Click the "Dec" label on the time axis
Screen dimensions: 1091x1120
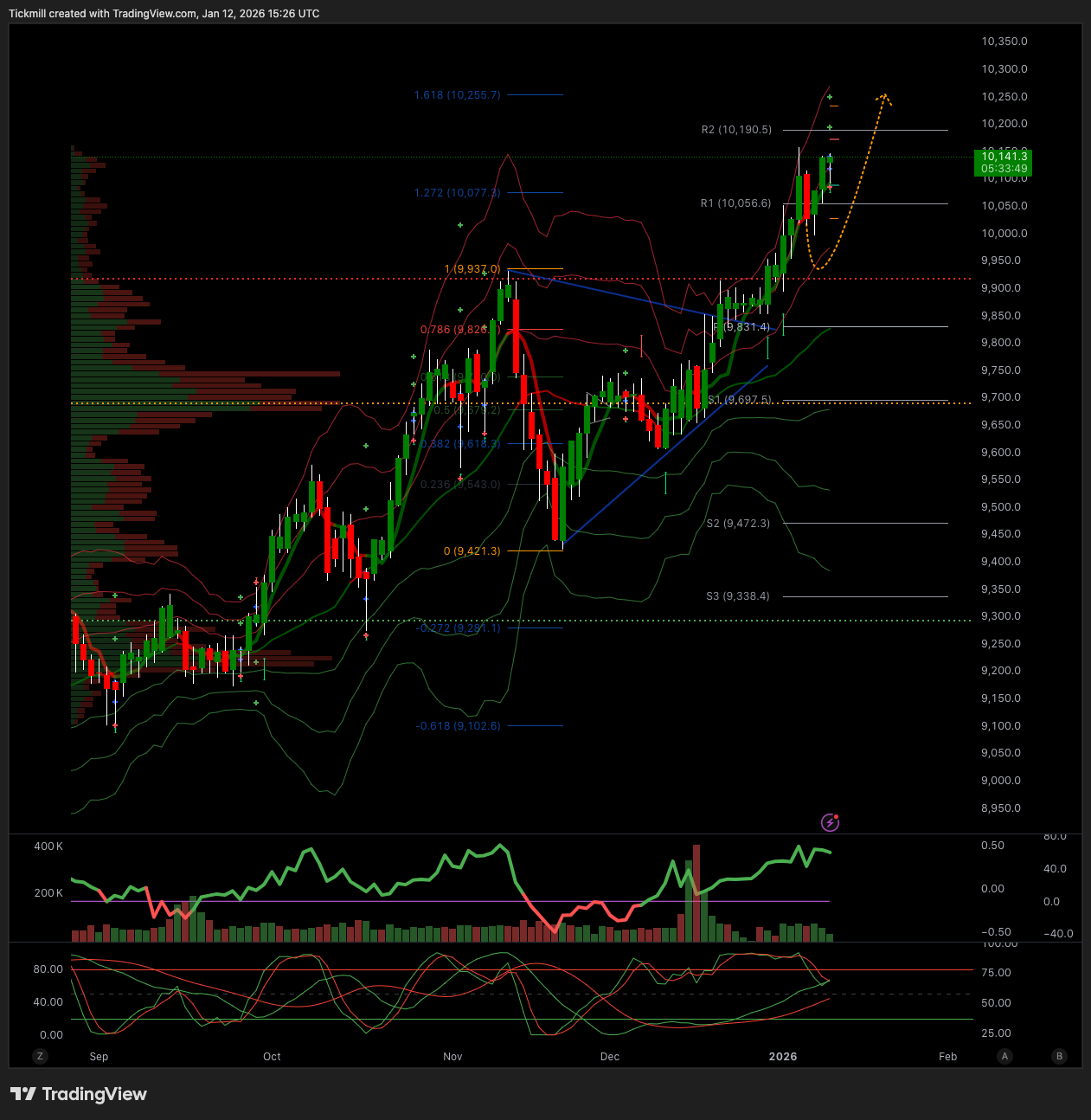coord(609,1056)
